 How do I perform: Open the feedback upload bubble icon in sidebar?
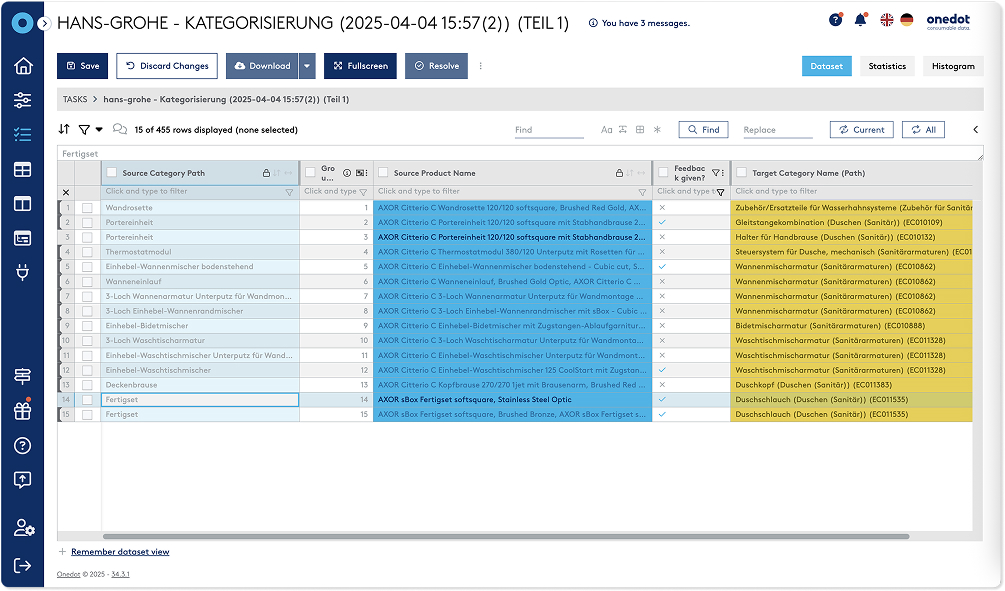pyautogui.click(x=22, y=480)
